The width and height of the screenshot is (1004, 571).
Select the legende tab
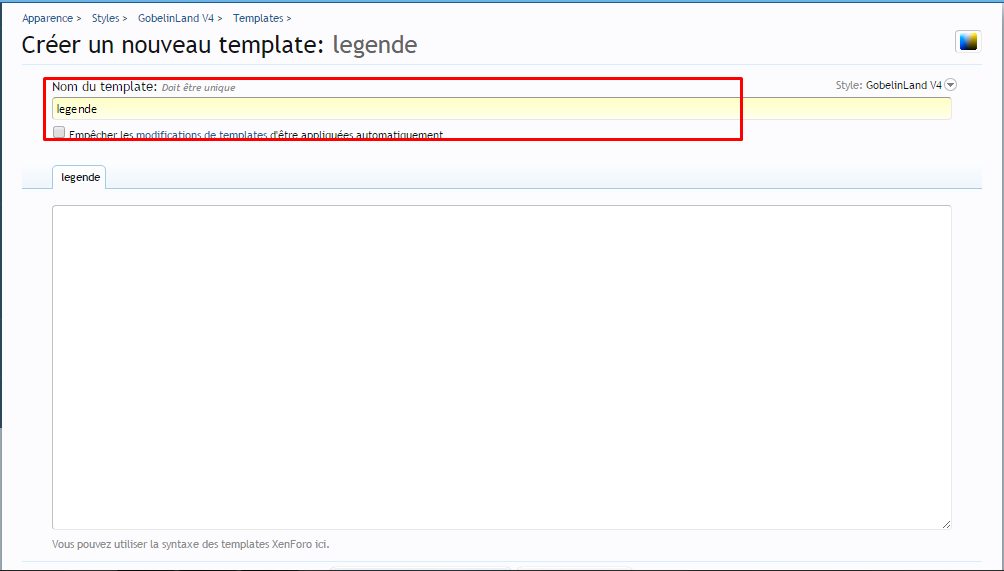coord(80,177)
